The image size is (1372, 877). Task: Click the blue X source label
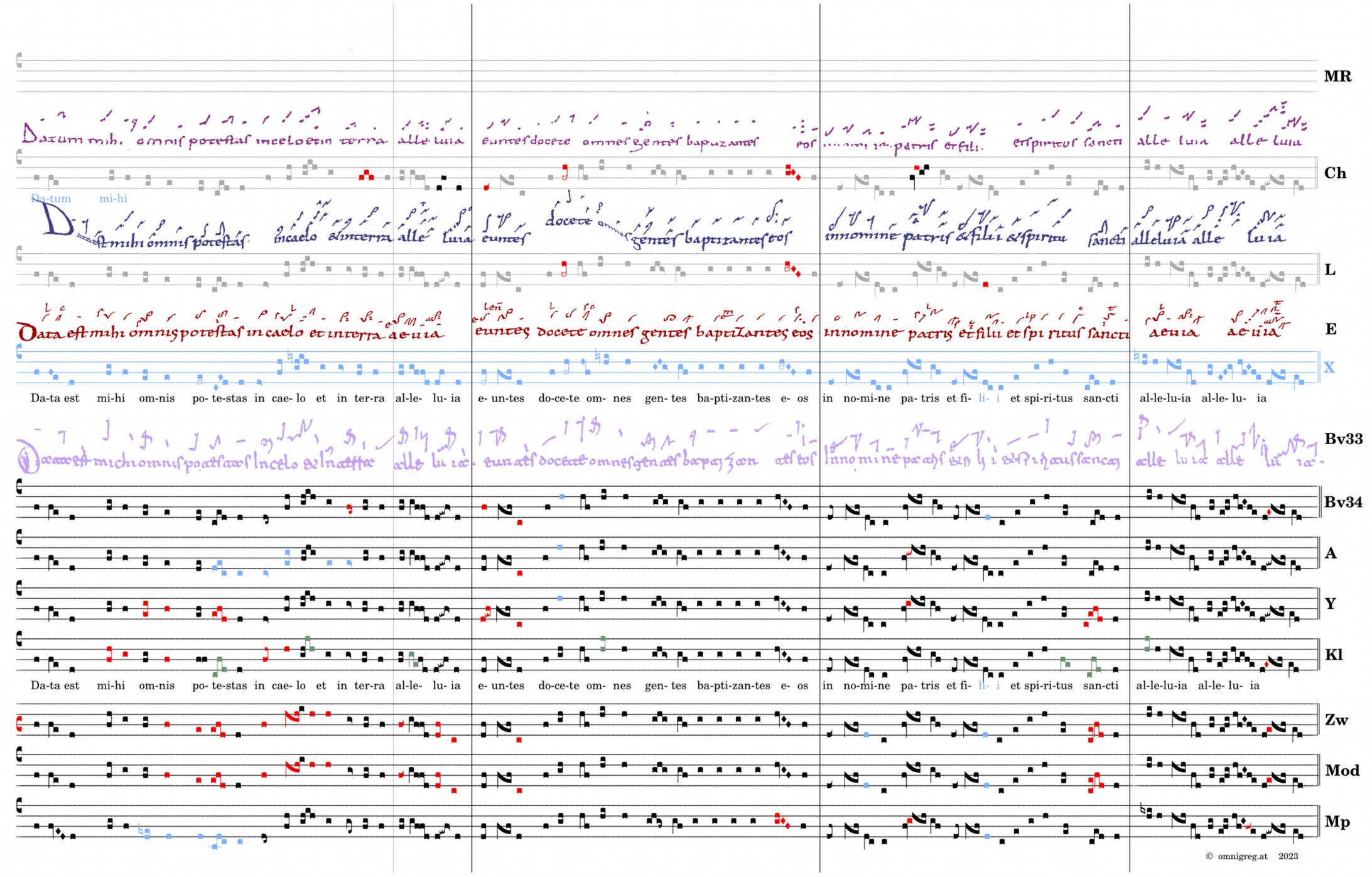point(1329,368)
